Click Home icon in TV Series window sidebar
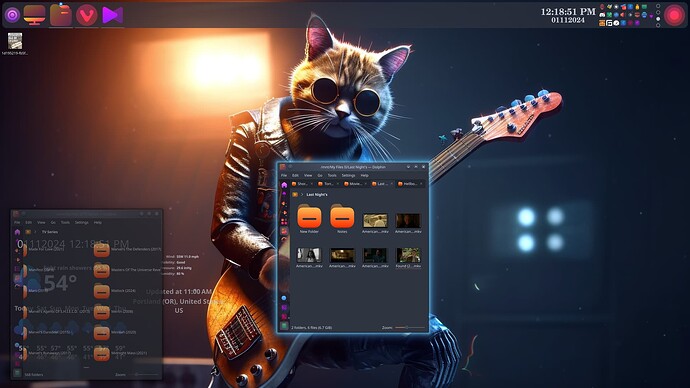The width and height of the screenshot is (690, 388). click(17, 232)
